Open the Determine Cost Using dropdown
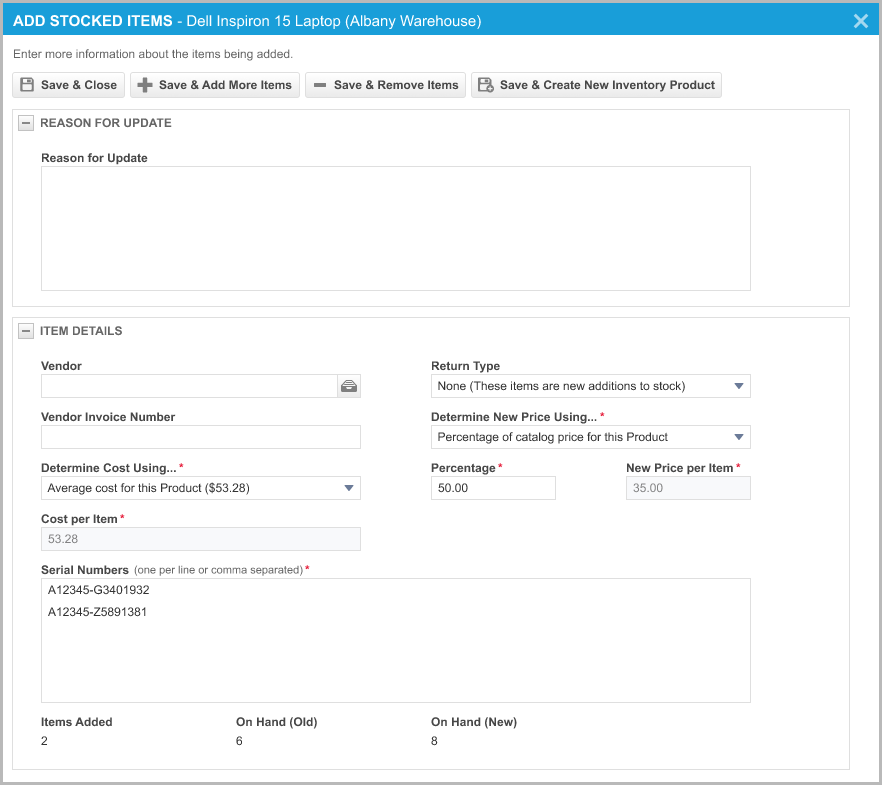The width and height of the screenshot is (882, 785). point(201,488)
